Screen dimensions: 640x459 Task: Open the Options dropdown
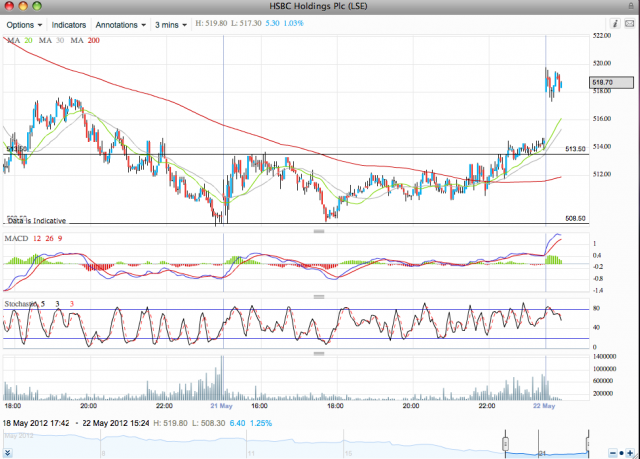coord(24,25)
